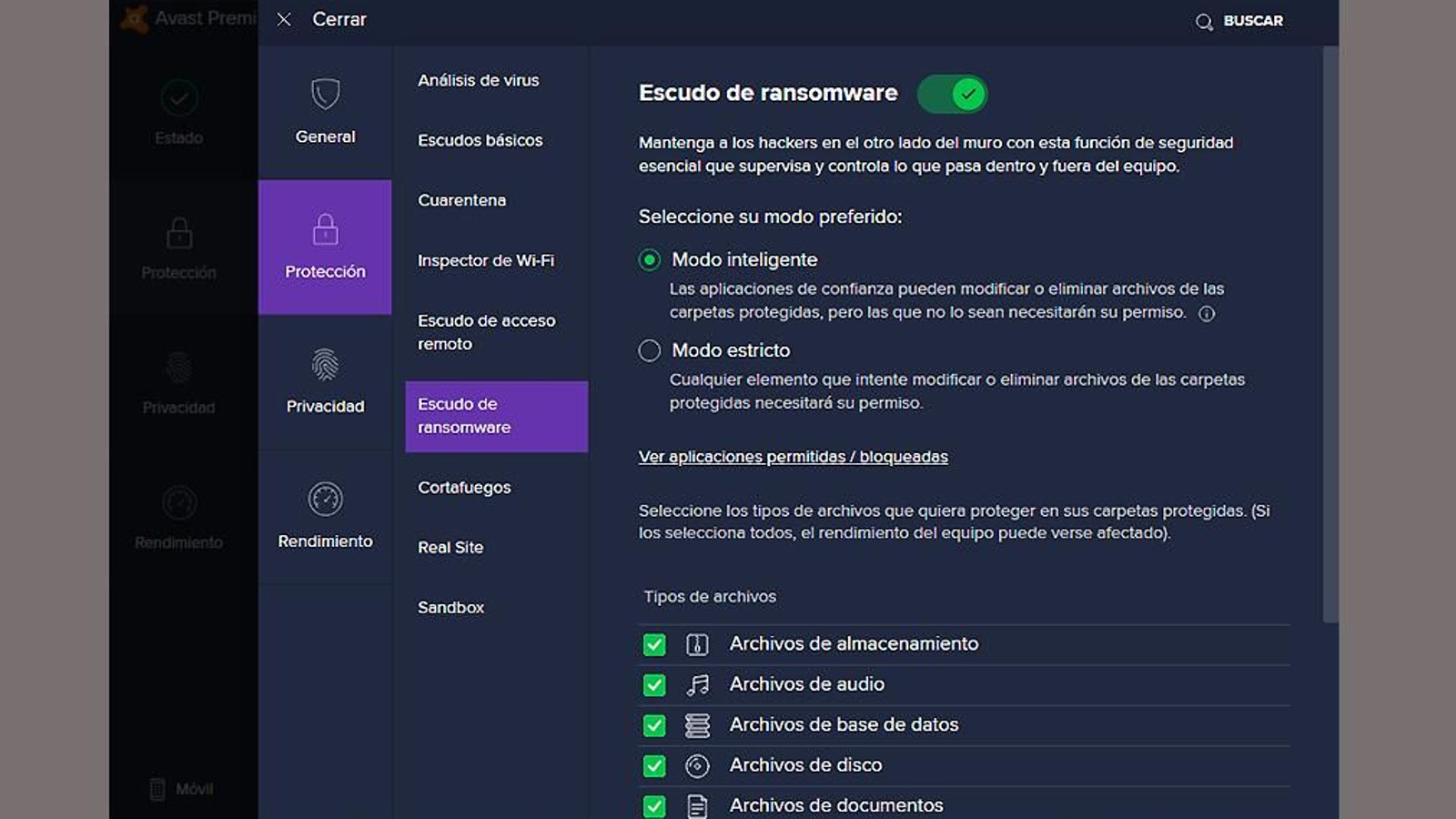The image size is (1456, 819).
Task: Click Ver aplicaciones permitidas / bloqueadas link
Action: click(792, 457)
